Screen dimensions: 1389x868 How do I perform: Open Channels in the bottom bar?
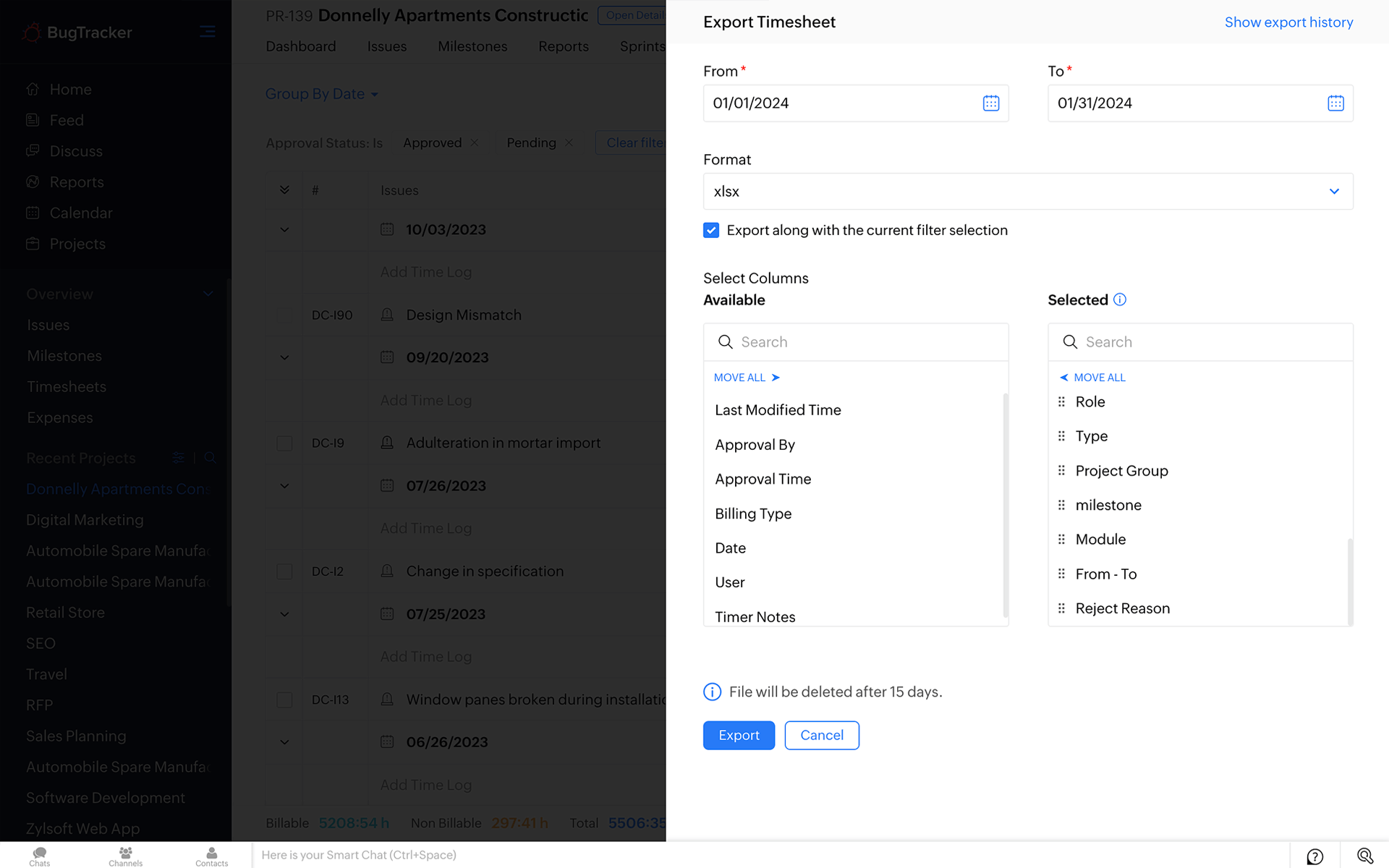125,856
